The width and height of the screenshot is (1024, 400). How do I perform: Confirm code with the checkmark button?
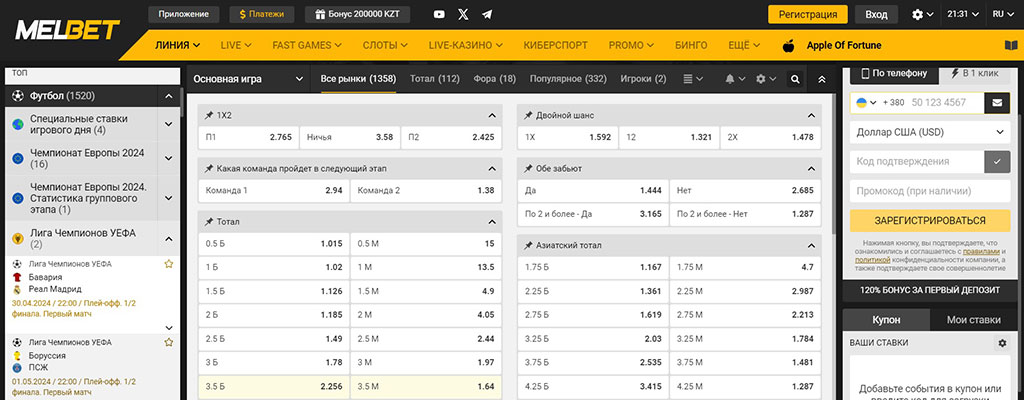point(997,161)
